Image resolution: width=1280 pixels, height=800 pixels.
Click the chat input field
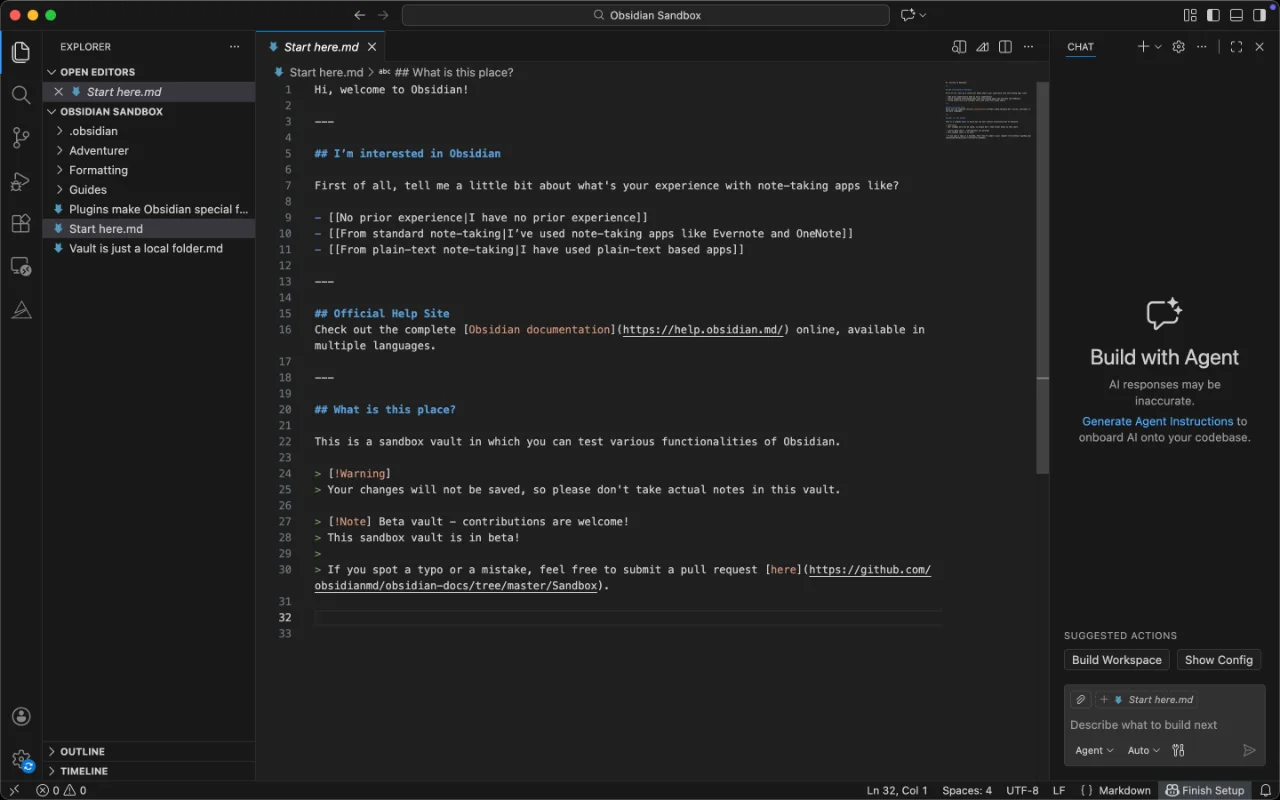point(1160,725)
